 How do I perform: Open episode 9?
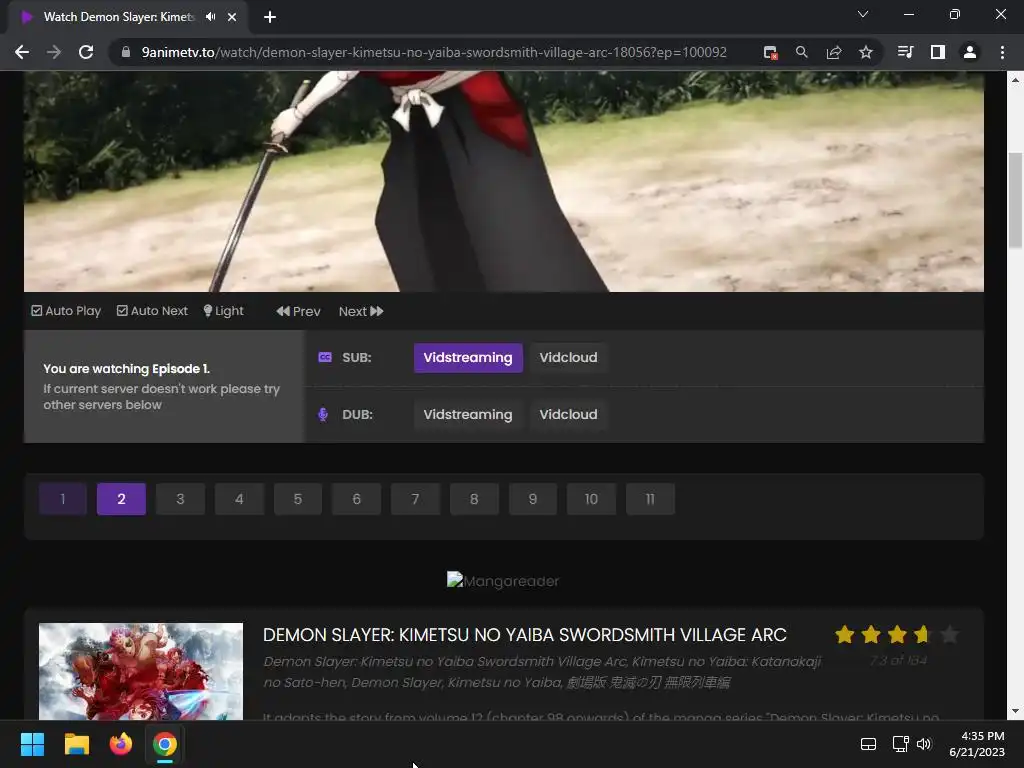click(533, 499)
